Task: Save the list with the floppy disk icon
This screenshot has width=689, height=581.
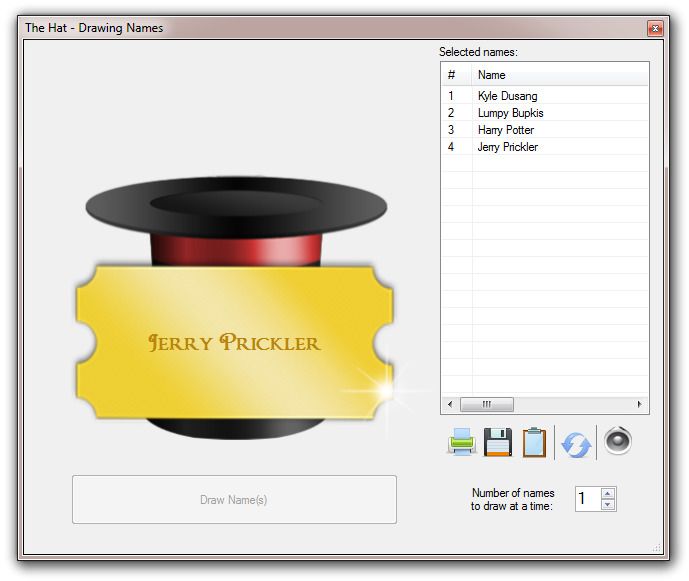Action: tap(498, 442)
